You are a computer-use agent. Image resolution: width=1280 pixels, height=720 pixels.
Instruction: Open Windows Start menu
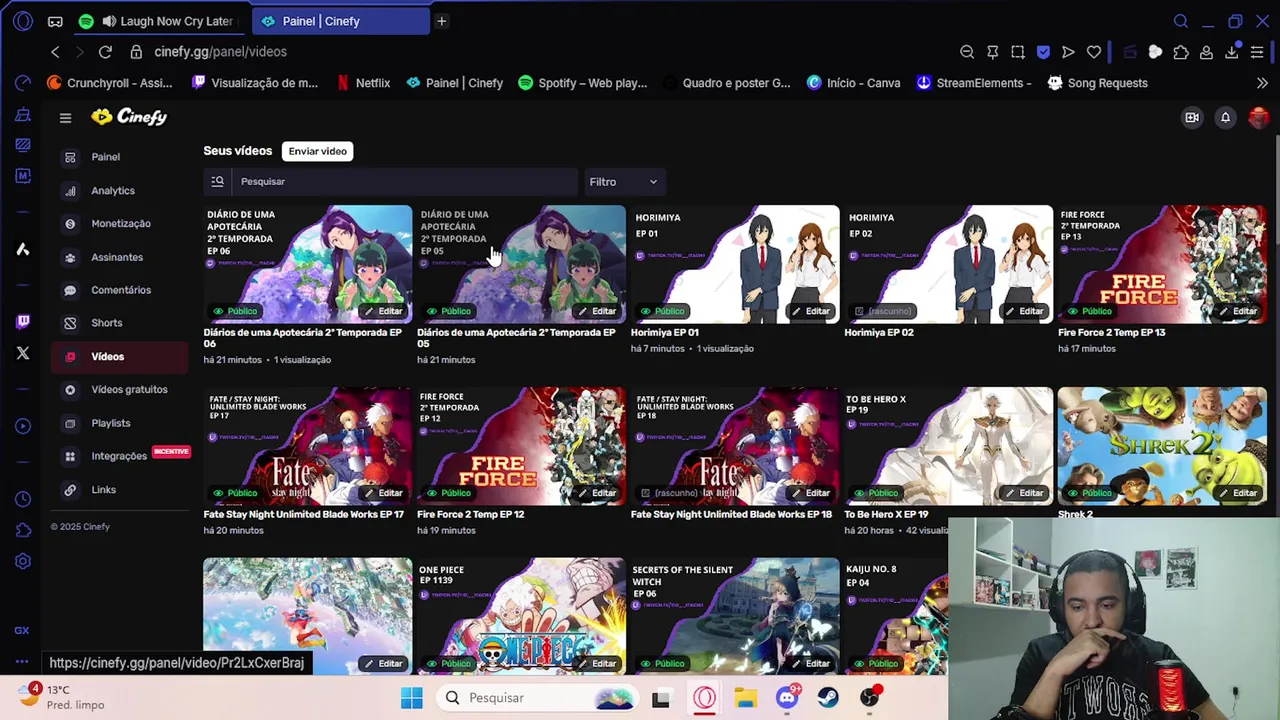tap(411, 698)
